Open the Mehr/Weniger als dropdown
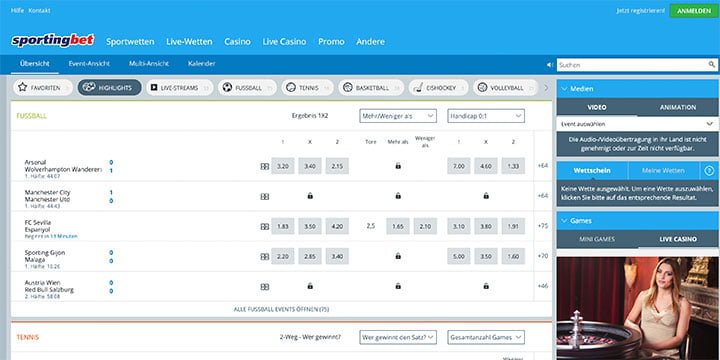 pyautogui.click(x=398, y=116)
